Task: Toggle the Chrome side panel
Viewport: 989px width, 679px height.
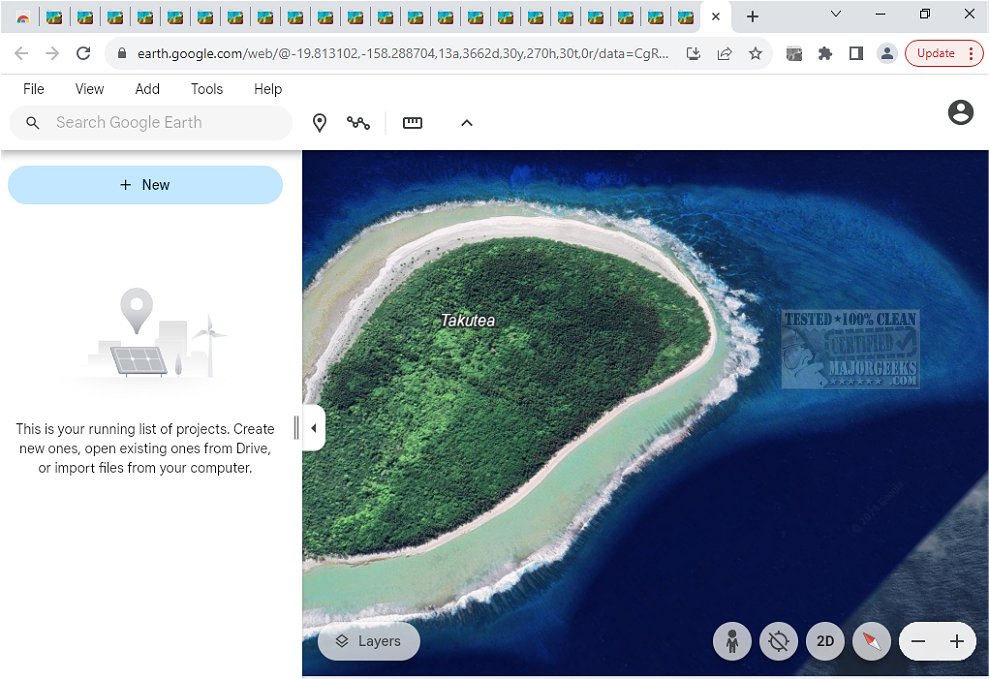Action: click(x=856, y=54)
